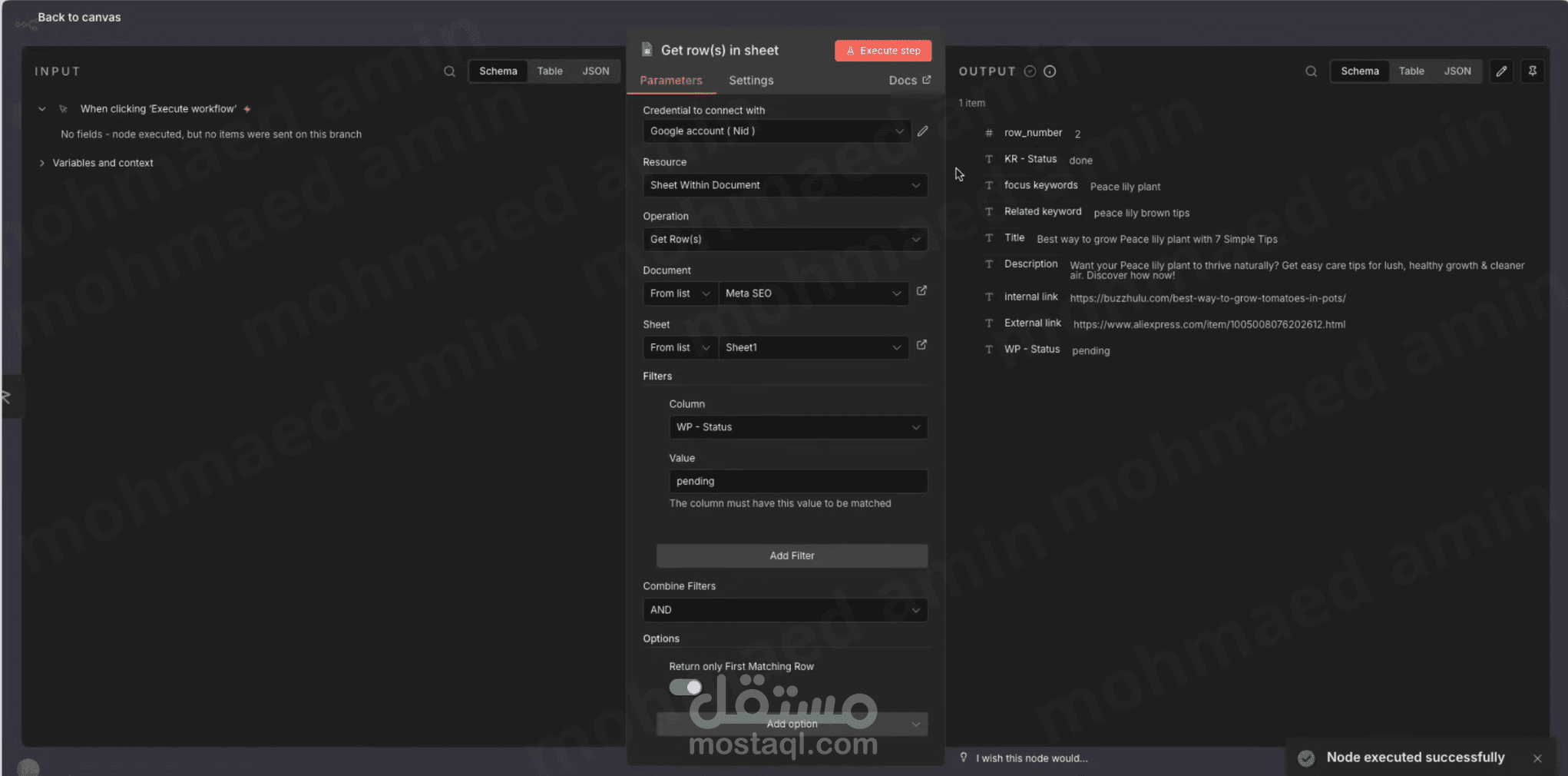
Task: Select JSON view in Input panel
Action: 596,71
